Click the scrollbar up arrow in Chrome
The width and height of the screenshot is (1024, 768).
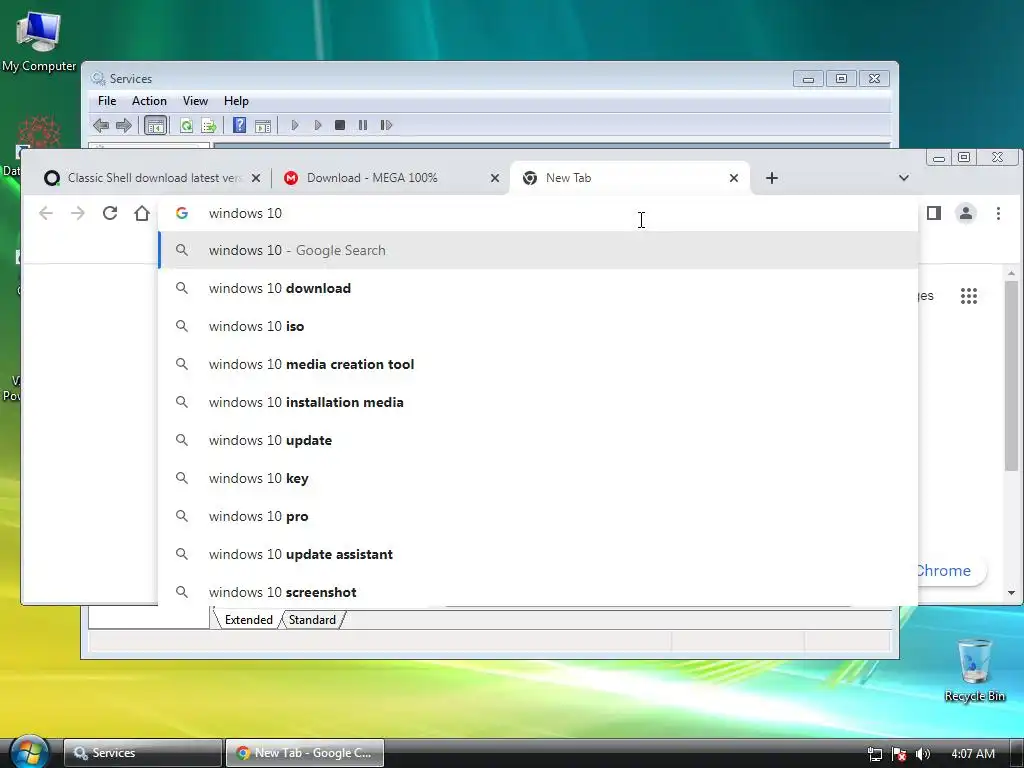pos(1011,273)
